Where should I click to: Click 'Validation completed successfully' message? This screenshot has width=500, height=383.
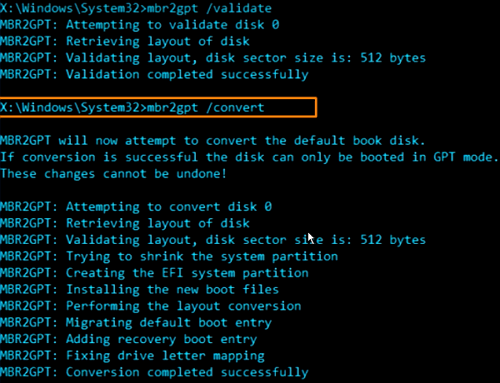tap(154, 74)
